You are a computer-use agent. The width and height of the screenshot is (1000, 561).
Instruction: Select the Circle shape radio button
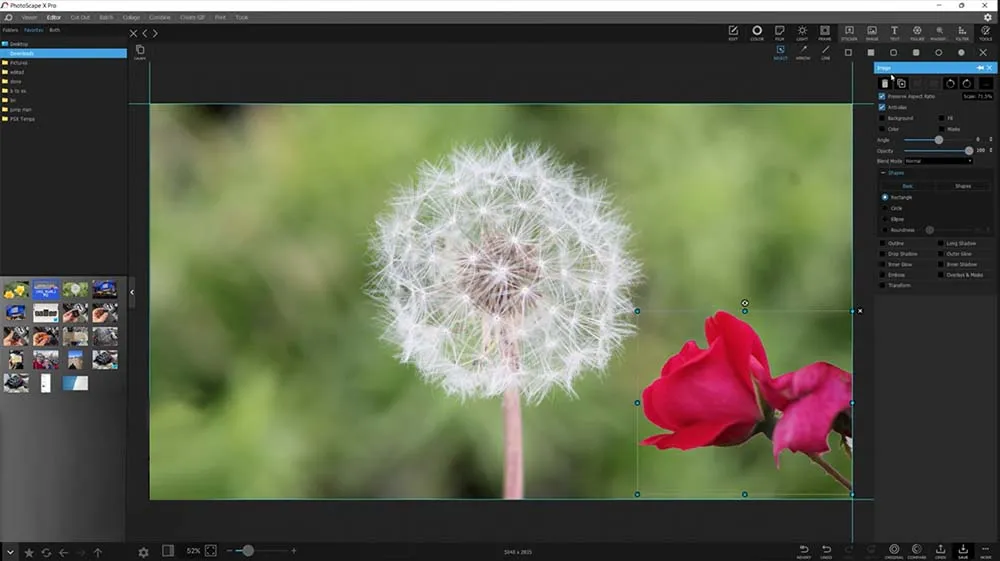884,208
